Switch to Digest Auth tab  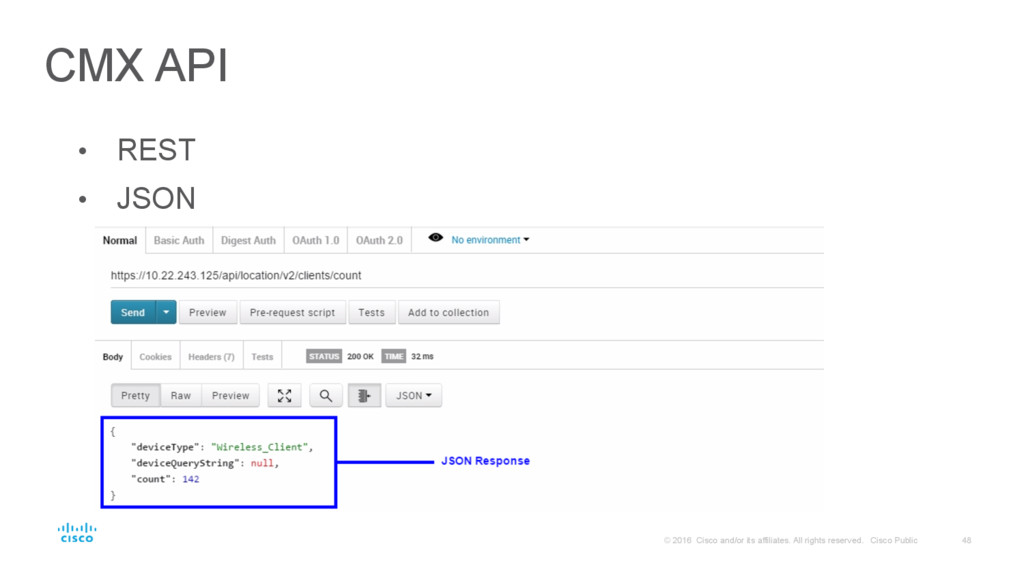click(x=248, y=240)
